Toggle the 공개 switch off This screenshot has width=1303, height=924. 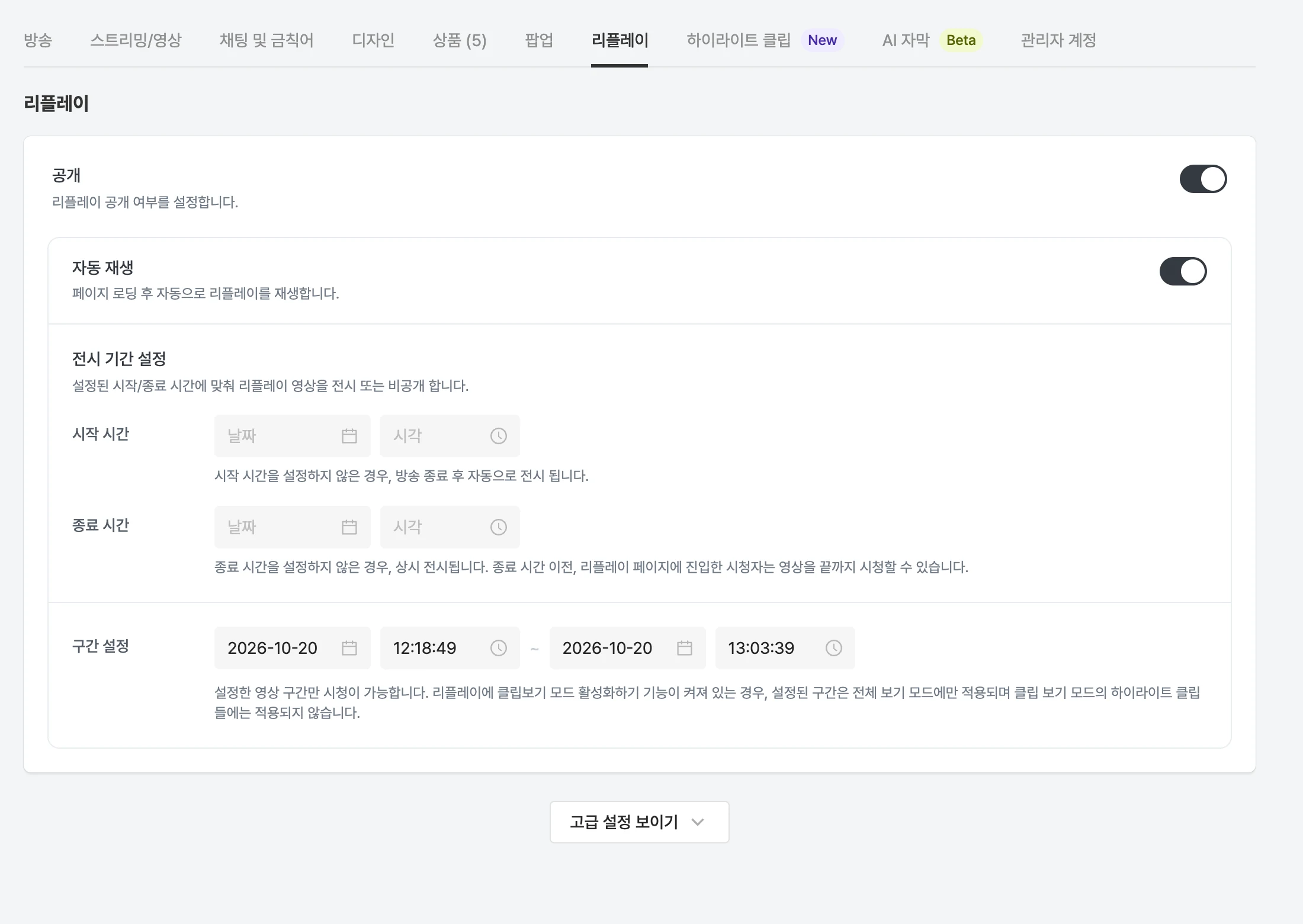pyautogui.click(x=1203, y=179)
